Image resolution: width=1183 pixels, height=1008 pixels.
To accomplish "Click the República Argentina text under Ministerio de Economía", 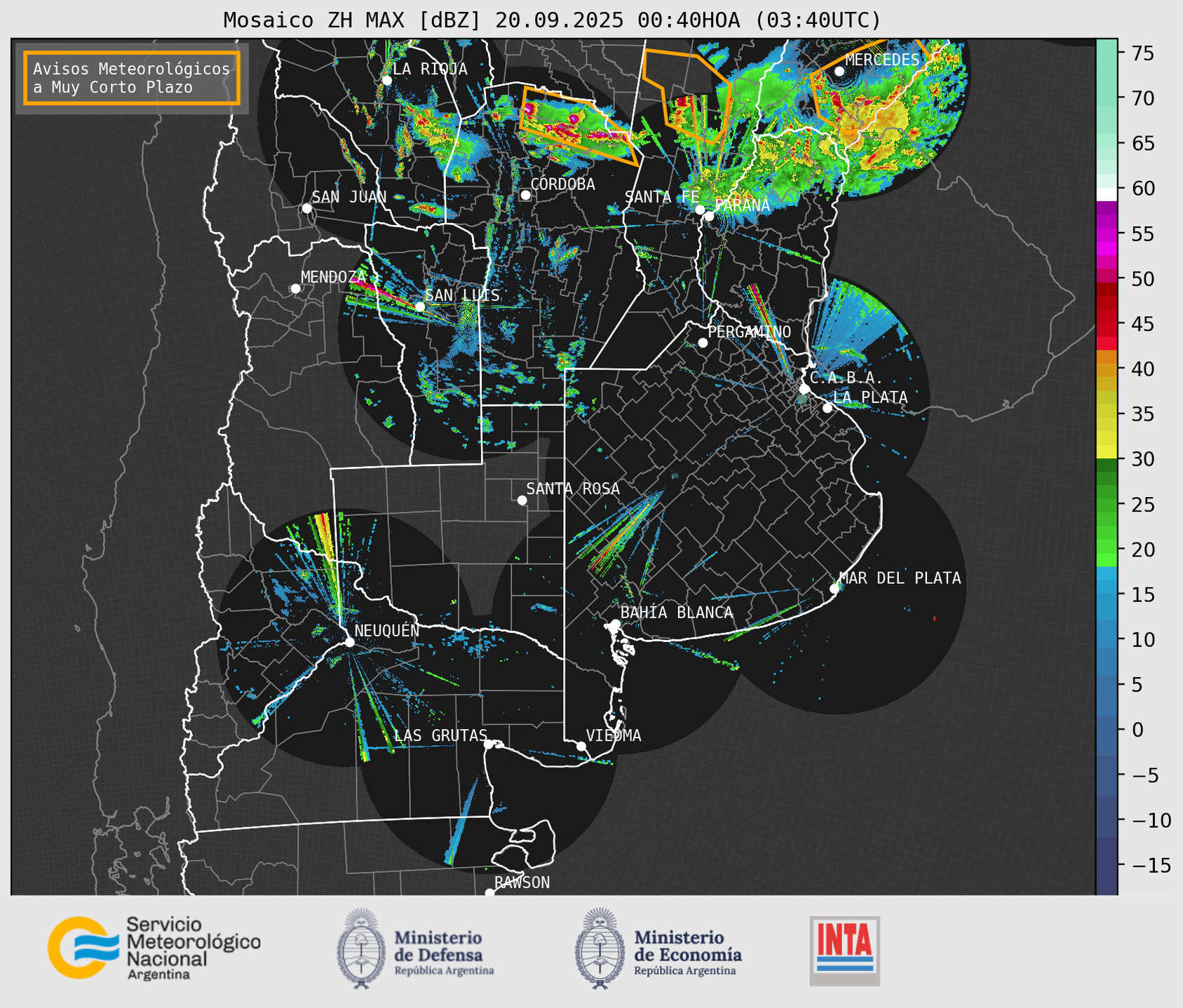I will click(x=685, y=971).
